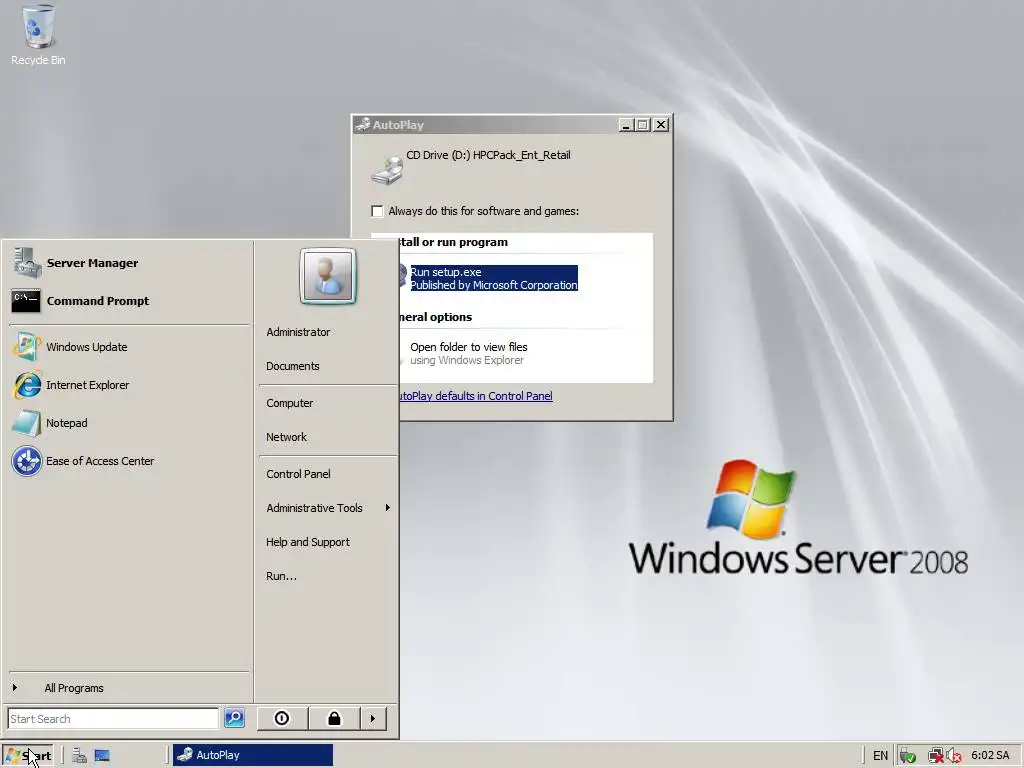1024x768 pixels.
Task: Open Administrator folder from Start menu
Action: coord(298,332)
